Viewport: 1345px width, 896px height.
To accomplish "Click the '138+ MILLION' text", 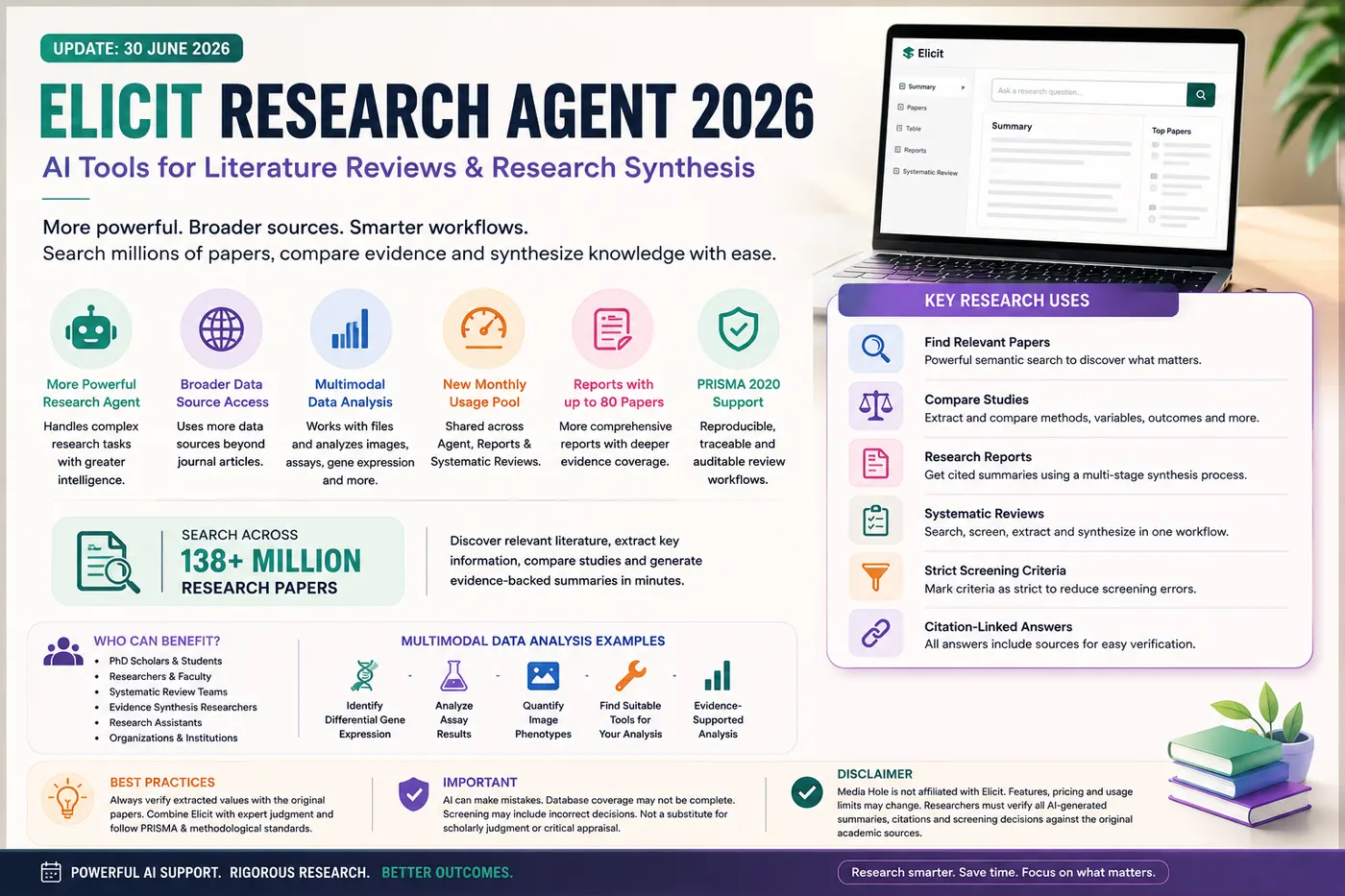I will point(271,561).
